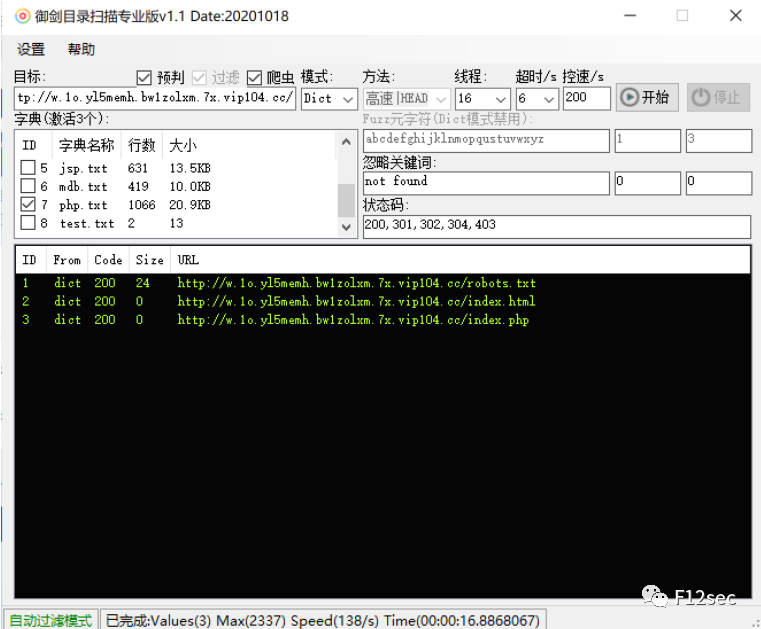Select the index.html result row

382,301
